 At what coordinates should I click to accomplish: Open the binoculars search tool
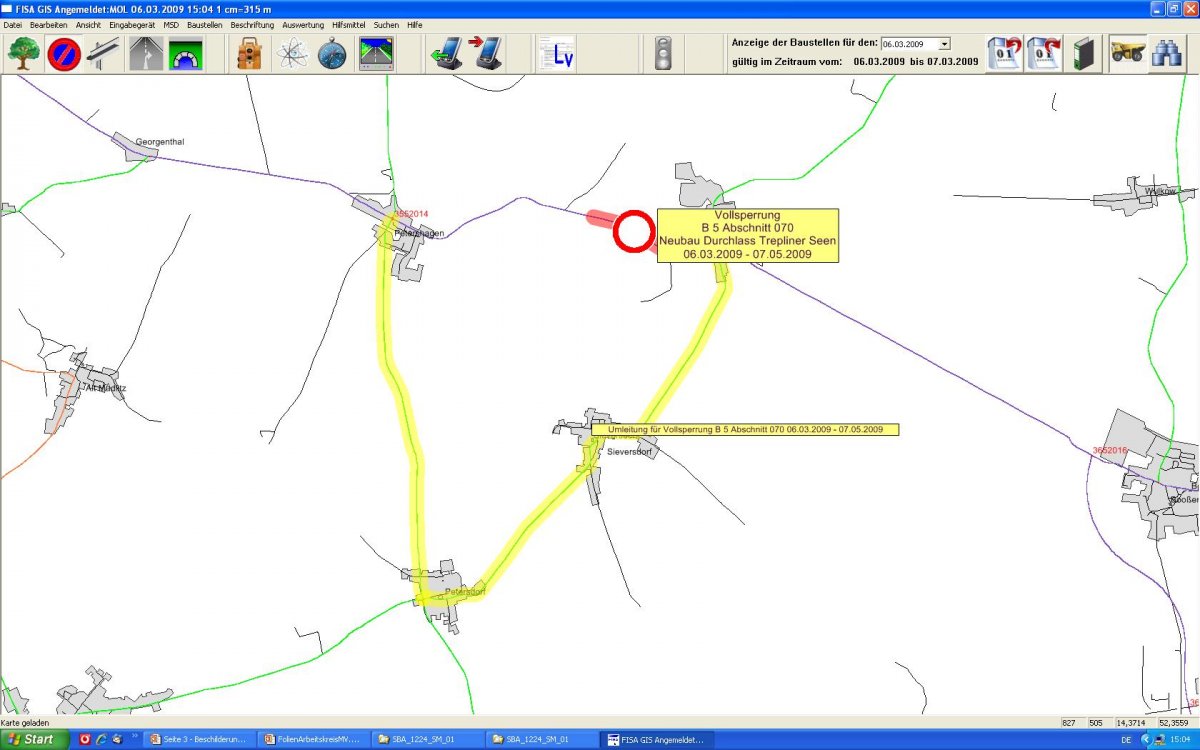pyautogui.click(x=1166, y=53)
